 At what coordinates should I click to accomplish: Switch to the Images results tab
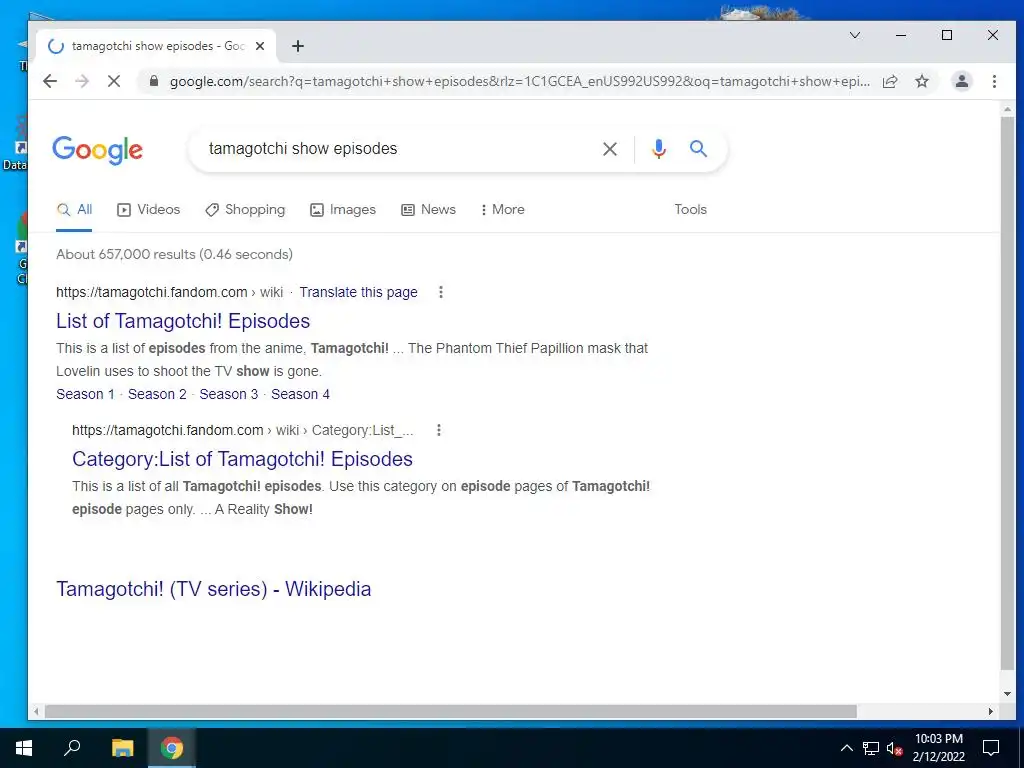point(343,210)
